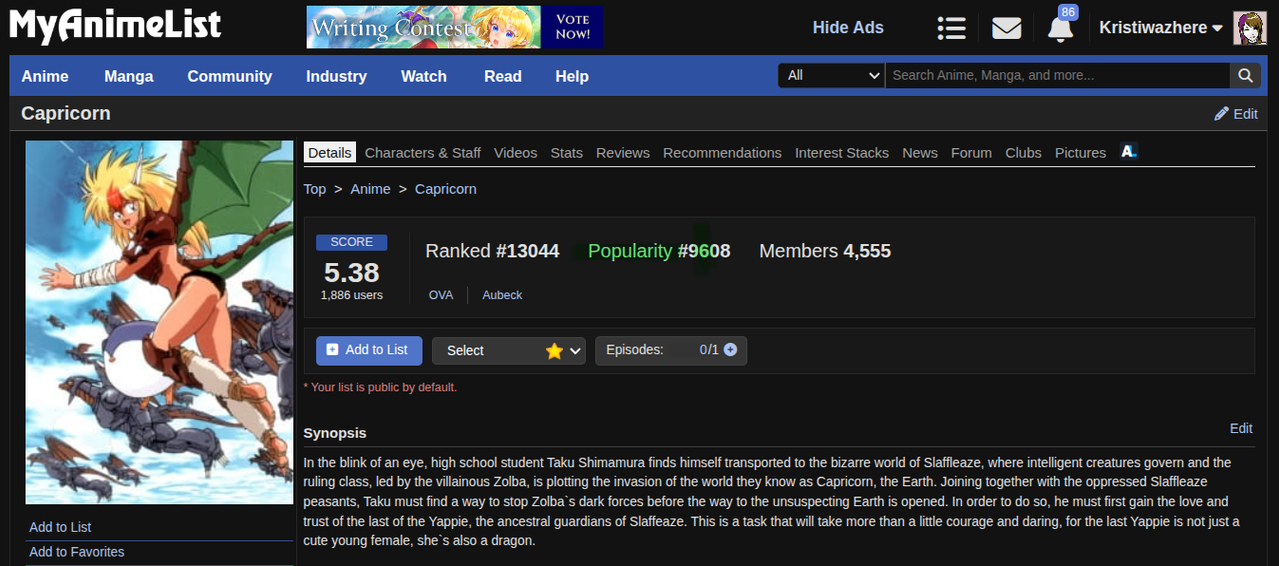Click the OVA type link

[x=441, y=295]
